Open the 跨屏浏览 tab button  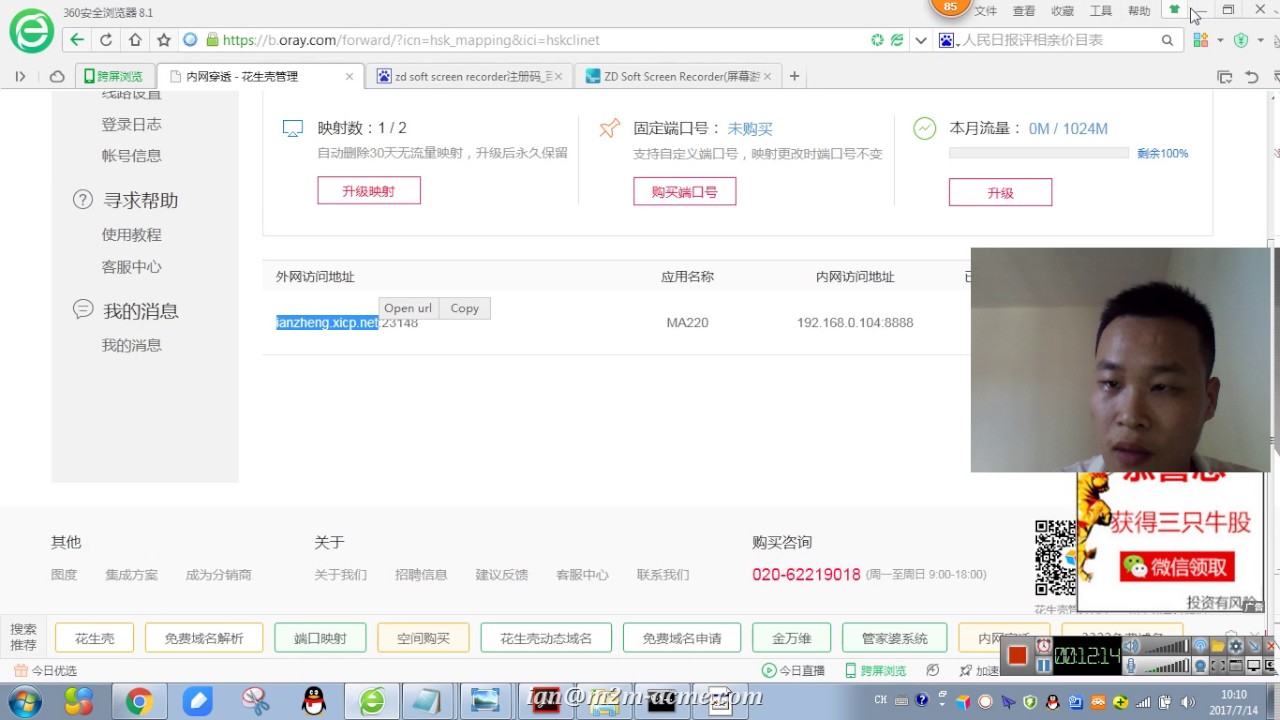point(114,76)
